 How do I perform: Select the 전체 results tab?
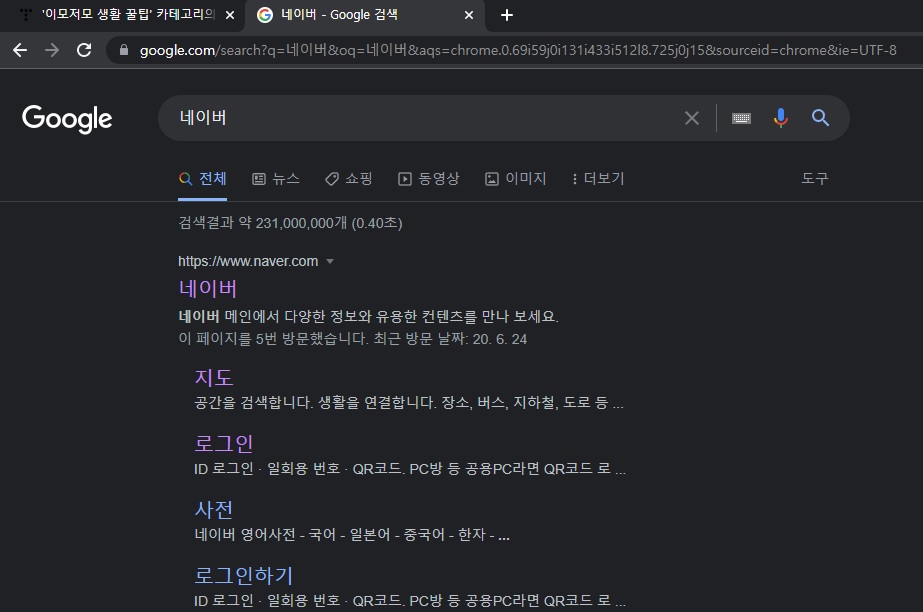tap(202, 178)
